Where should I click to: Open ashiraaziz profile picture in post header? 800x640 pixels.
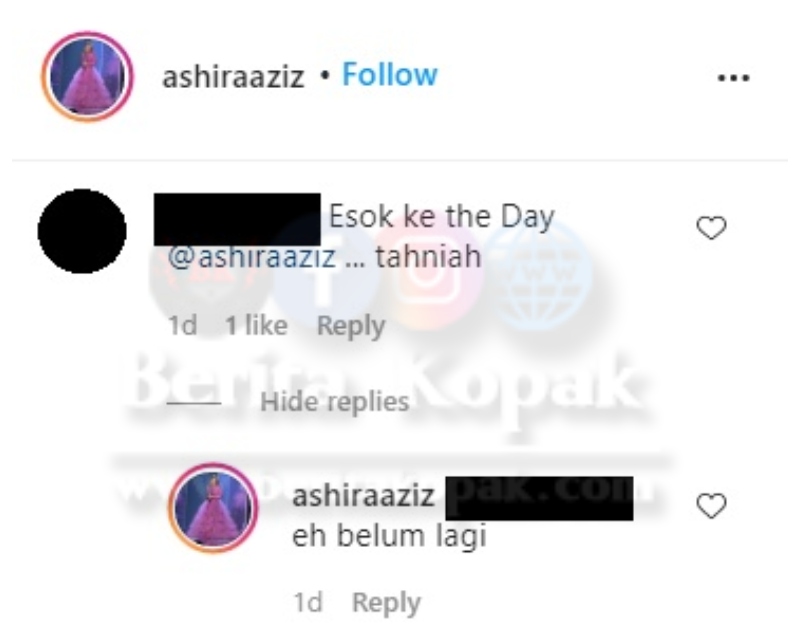[x=87, y=77]
